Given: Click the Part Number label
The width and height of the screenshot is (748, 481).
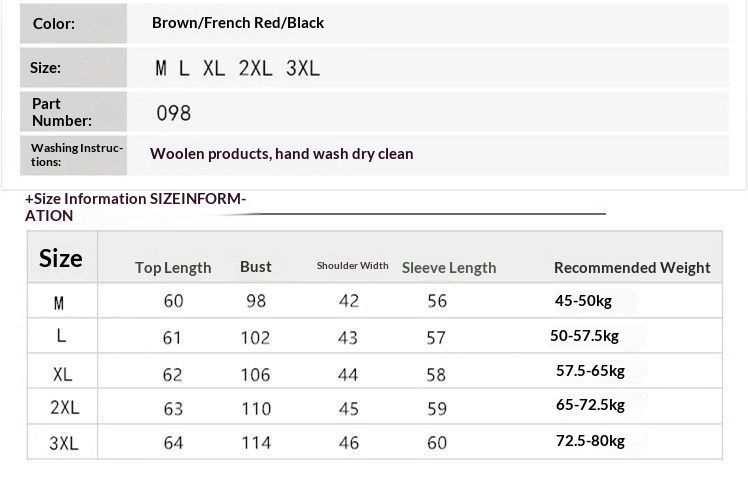Looking at the screenshot, I should (62, 112).
